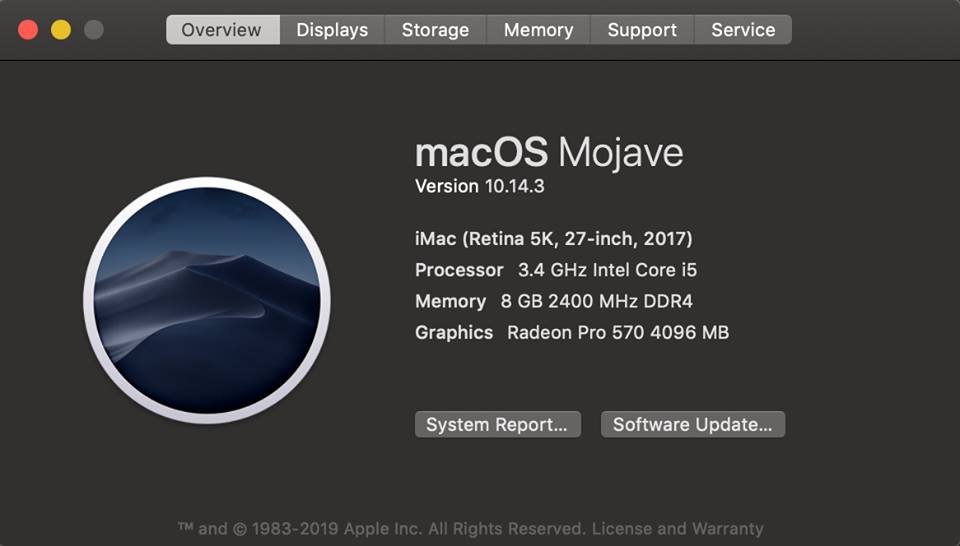The image size is (960, 546).
Task: Go to the Memory tab
Action: tap(539, 29)
